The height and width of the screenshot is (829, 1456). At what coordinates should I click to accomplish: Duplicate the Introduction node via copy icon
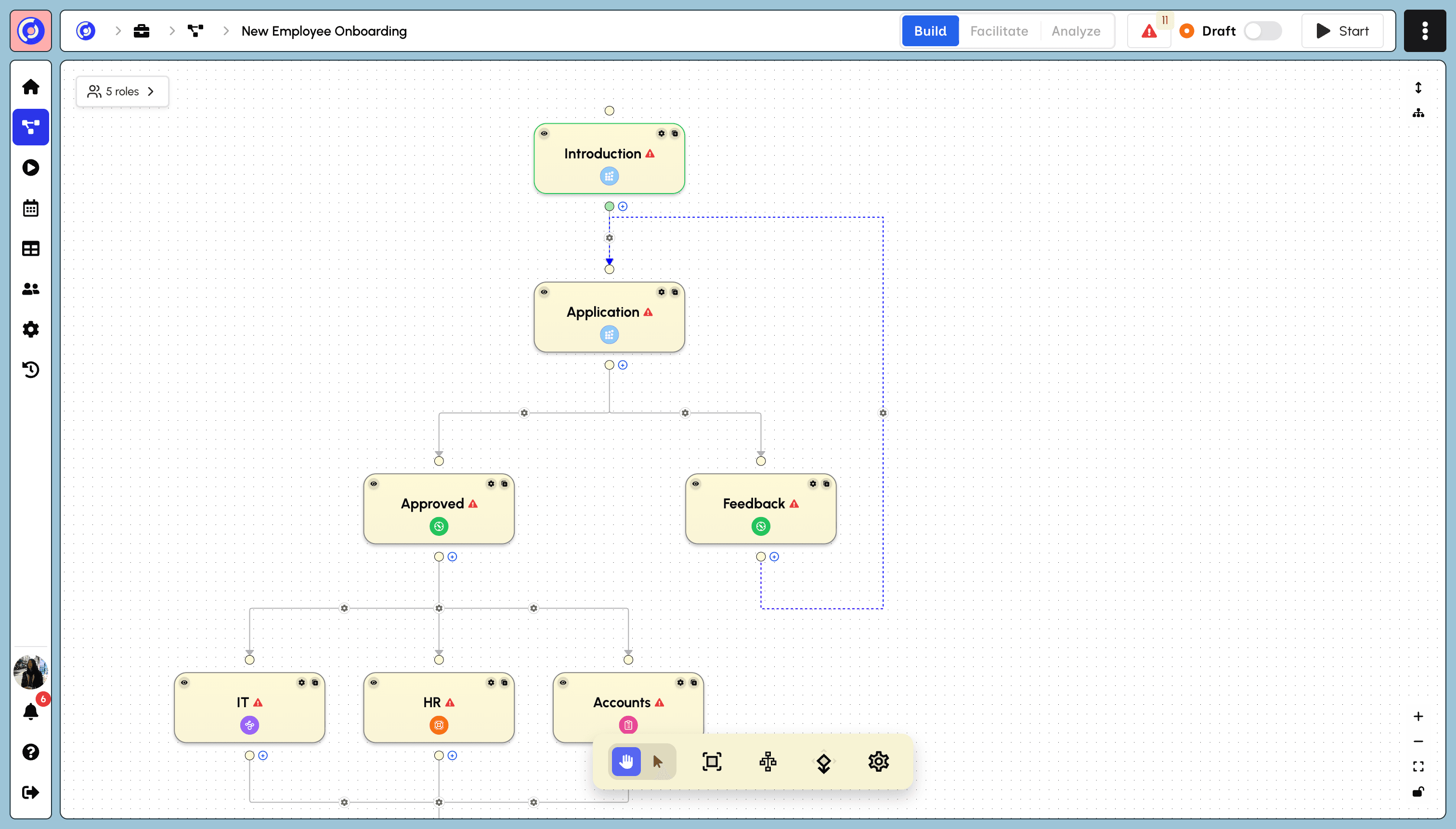pos(675,134)
